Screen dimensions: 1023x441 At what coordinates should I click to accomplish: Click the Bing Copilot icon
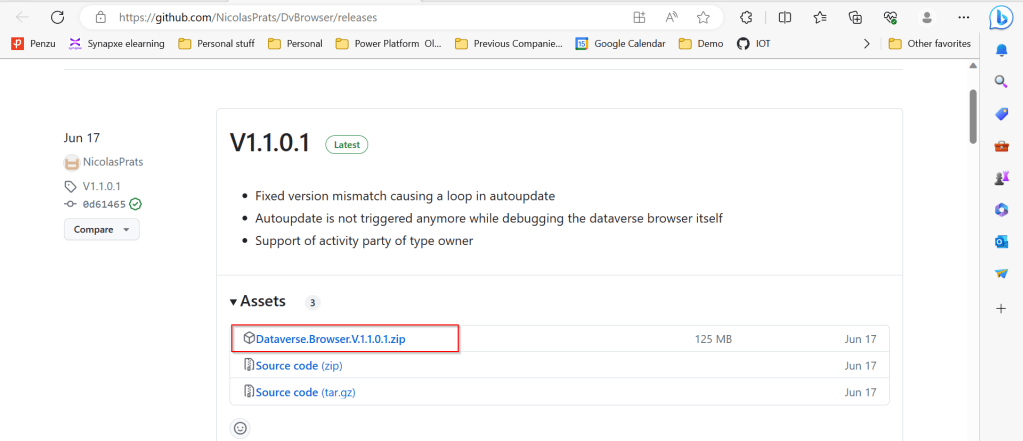(x=1000, y=17)
